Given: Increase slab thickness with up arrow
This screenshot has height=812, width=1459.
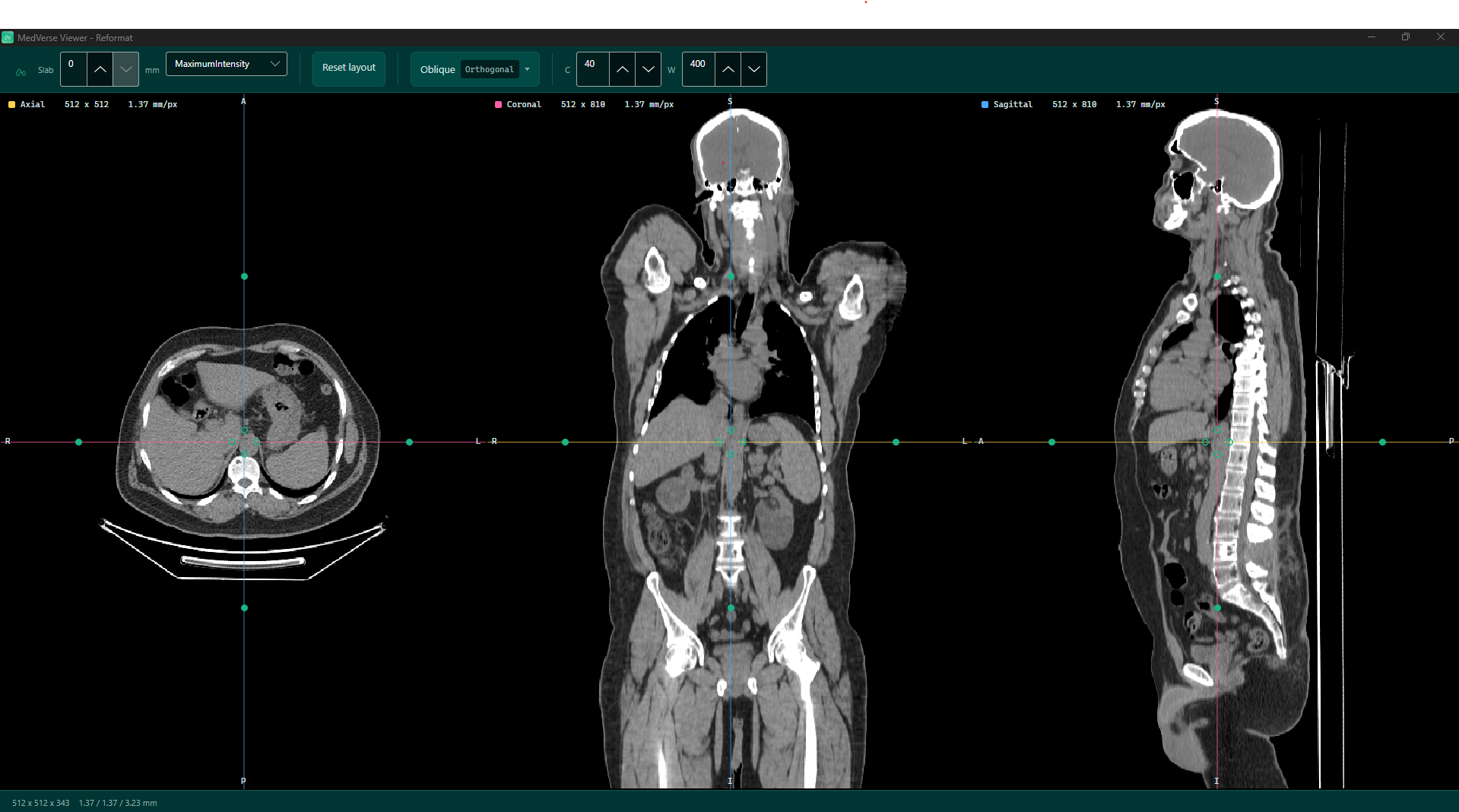Looking at the screenshot, I should click(100, 69).
